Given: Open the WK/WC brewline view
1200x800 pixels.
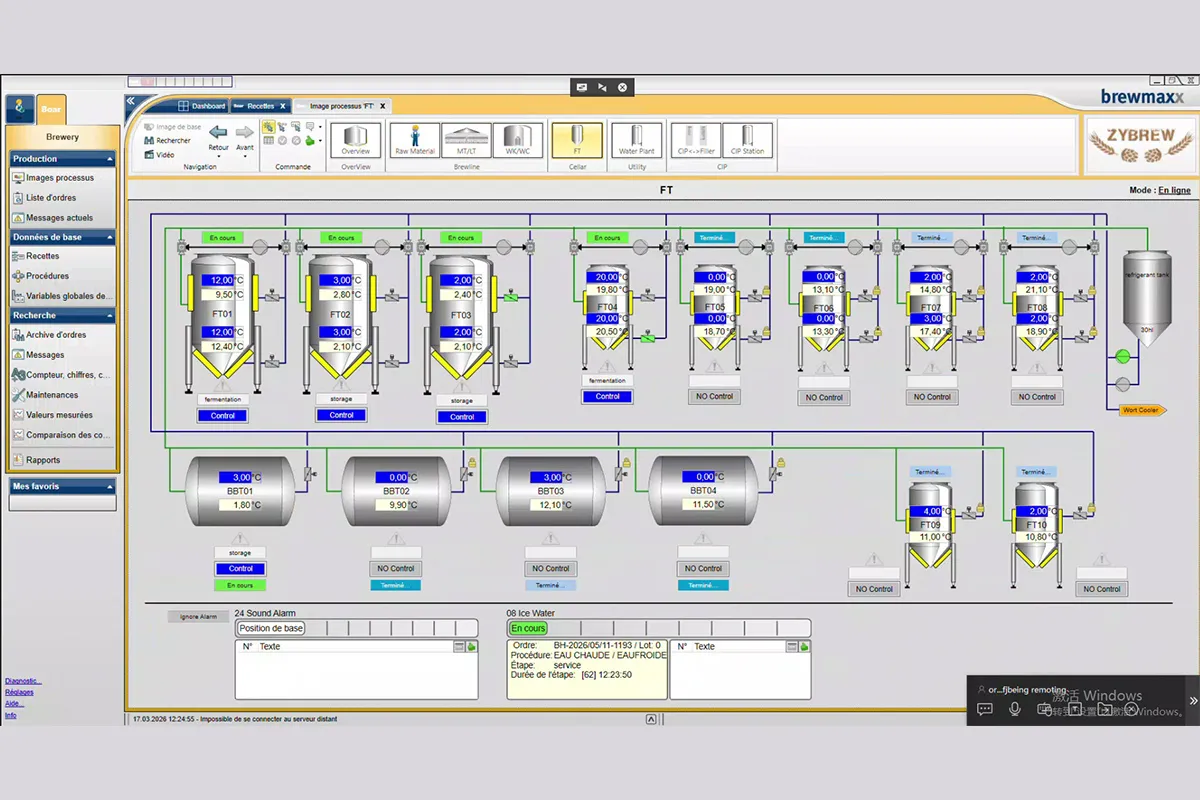Looking at the screenshot, I should pos(518,140).
